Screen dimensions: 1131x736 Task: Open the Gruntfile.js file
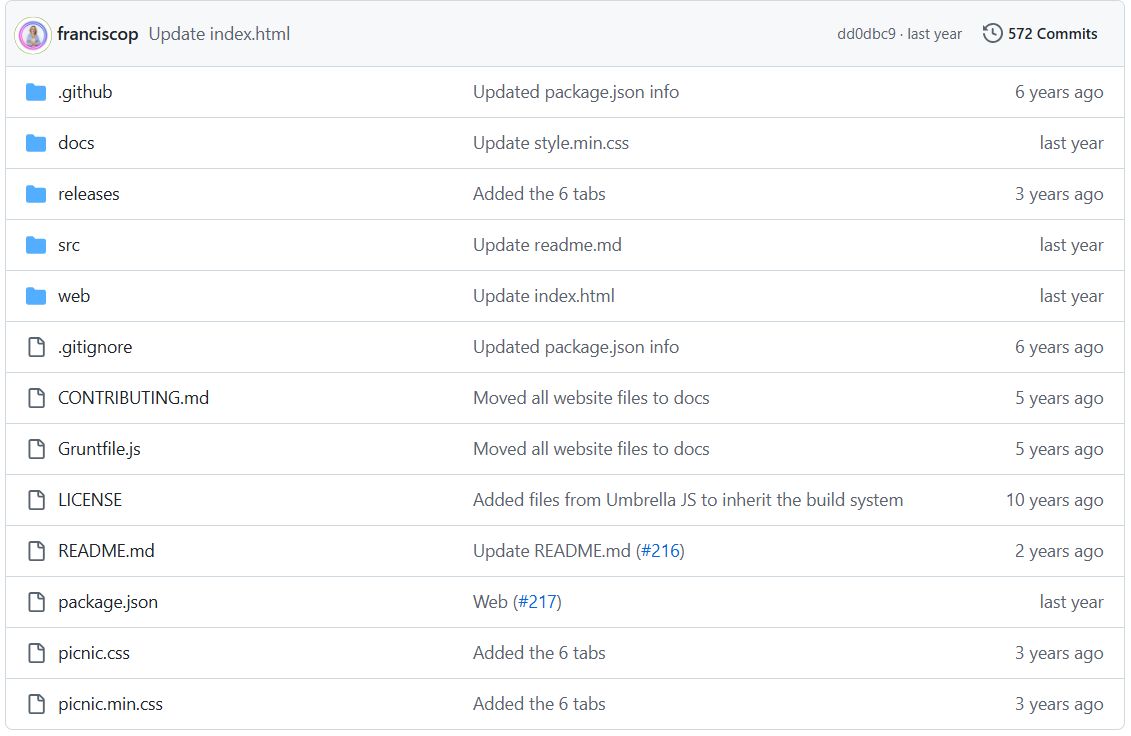click(x=97, y=448)
